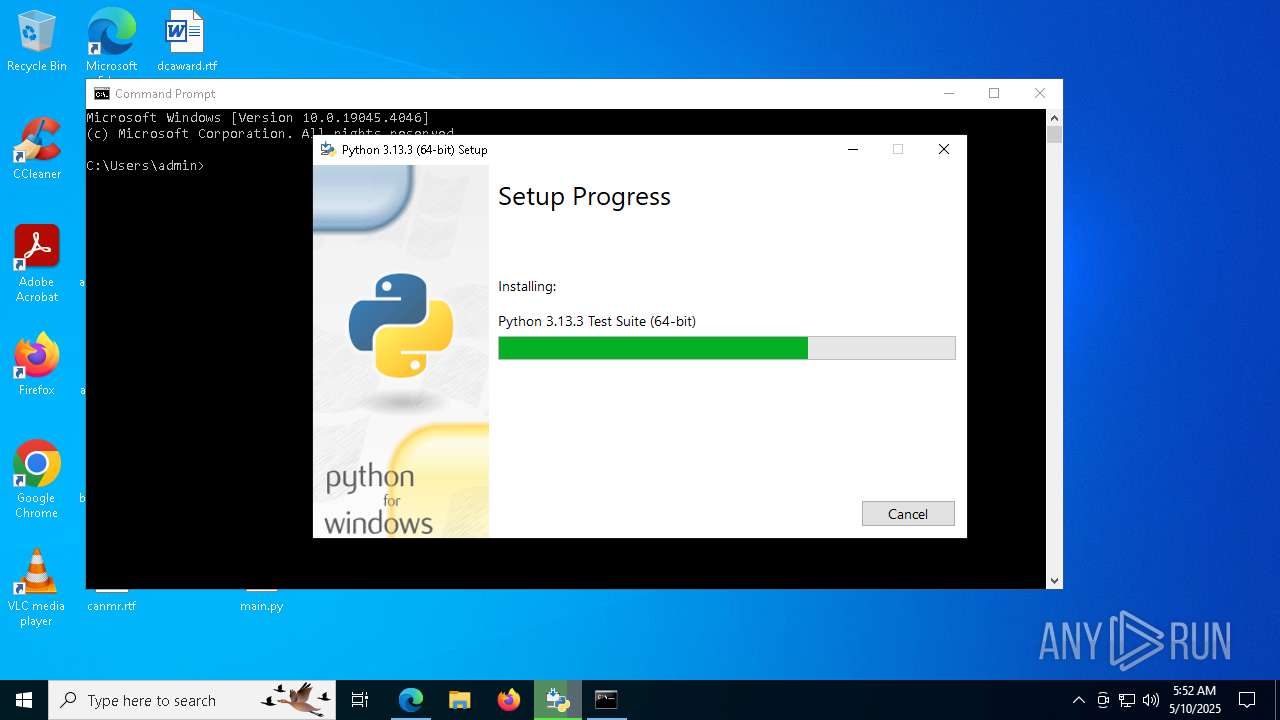Click the disabled maximize button in Python Setup
The image size is (1280, 720).
(898, 149)
